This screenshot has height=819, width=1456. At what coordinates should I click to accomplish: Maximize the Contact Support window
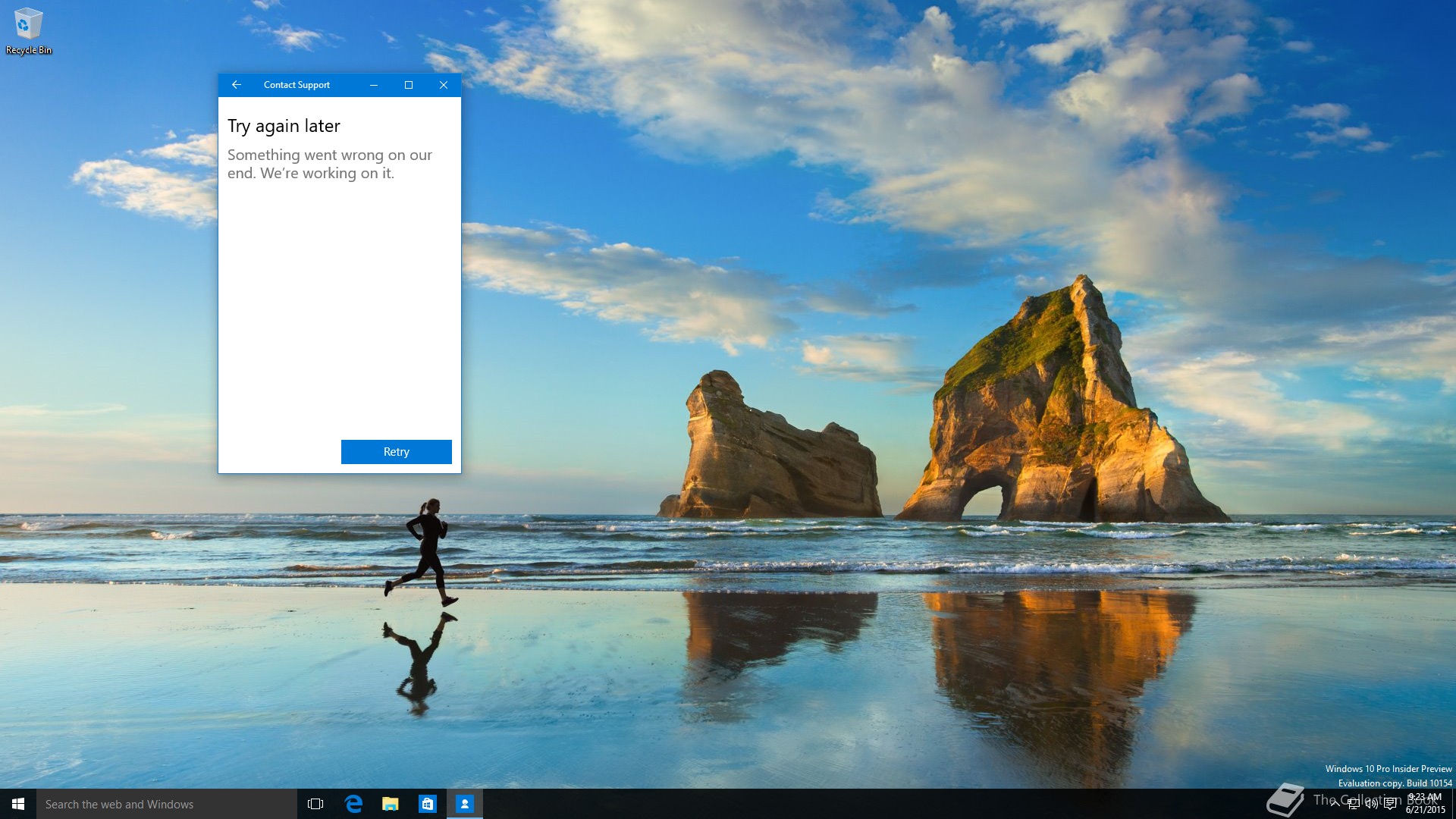[409, 85]
